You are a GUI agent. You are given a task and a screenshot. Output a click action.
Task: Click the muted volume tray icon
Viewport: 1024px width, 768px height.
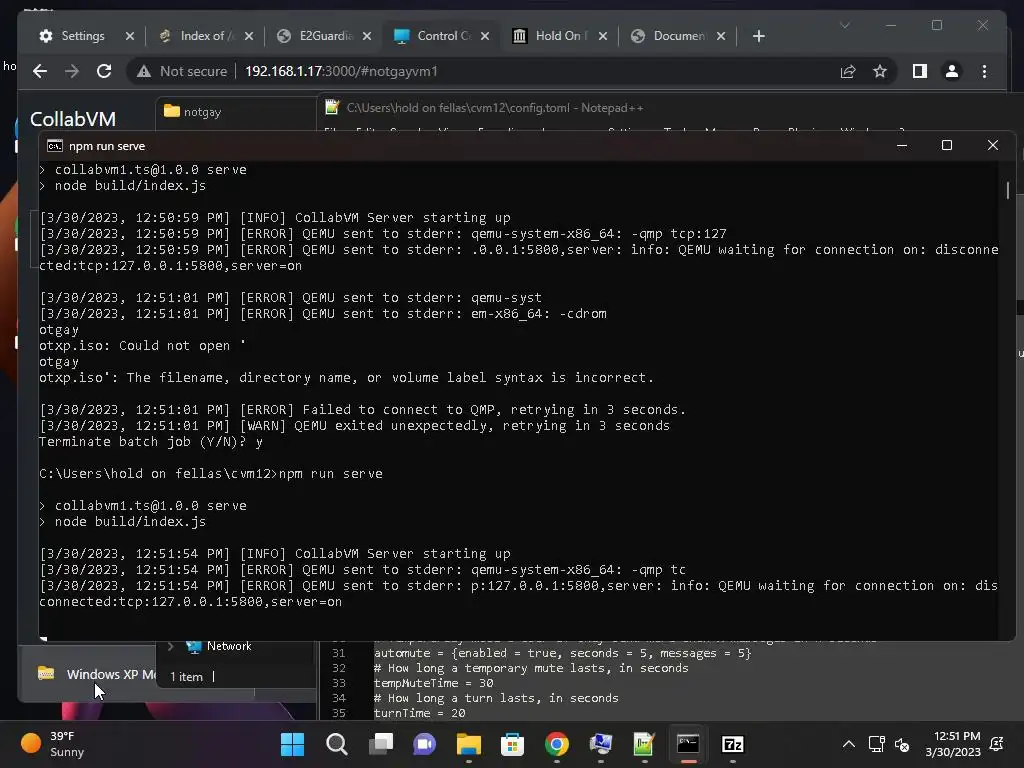[x=902, y=744]
